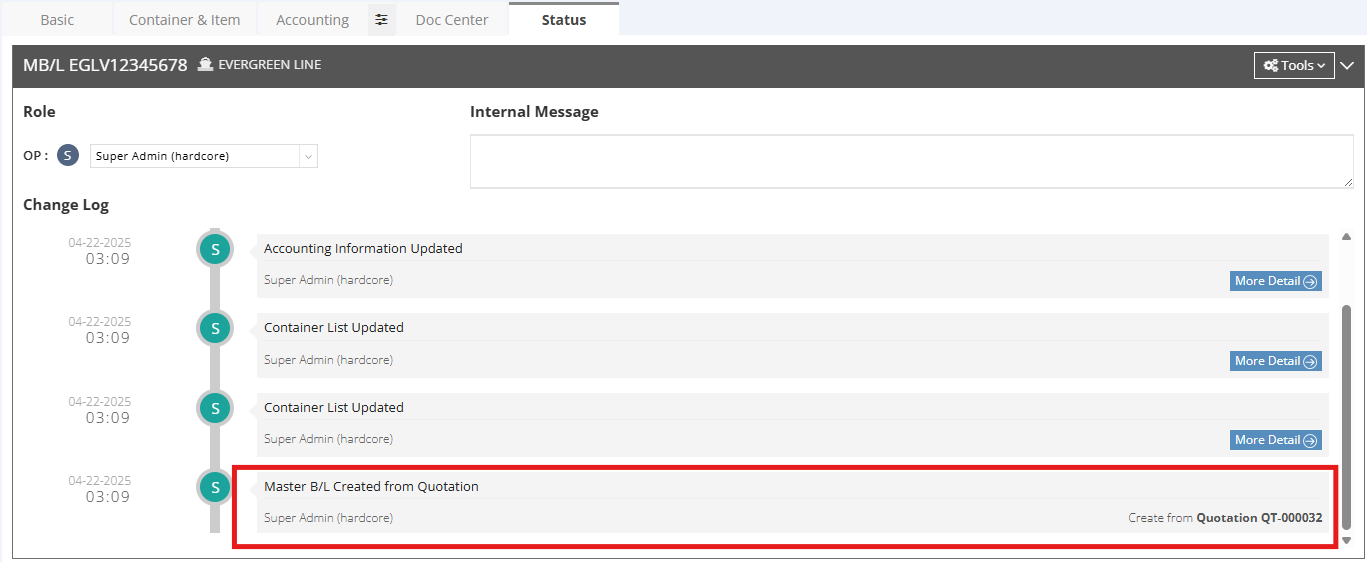The image size is (1367, 562).
Task: Click the scrollbar down arrow in Change Log
Action: (1346, 540)
